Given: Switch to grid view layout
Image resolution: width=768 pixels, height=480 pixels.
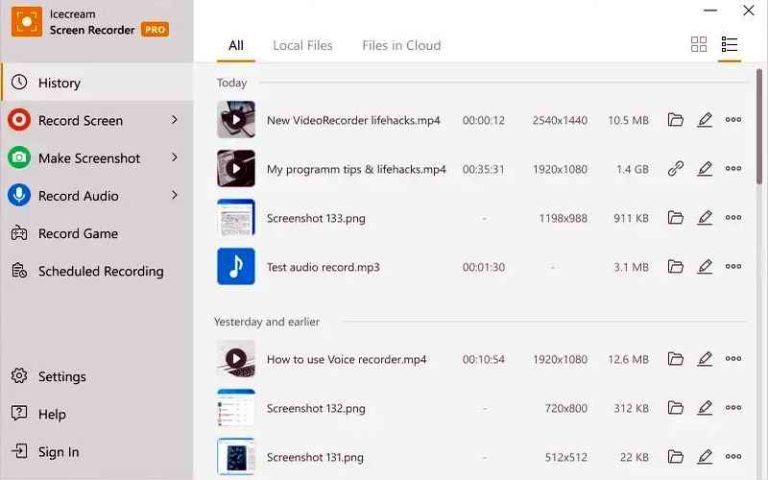Looking at the screenshot, I should pyautogui.click(x=699, y=45).
